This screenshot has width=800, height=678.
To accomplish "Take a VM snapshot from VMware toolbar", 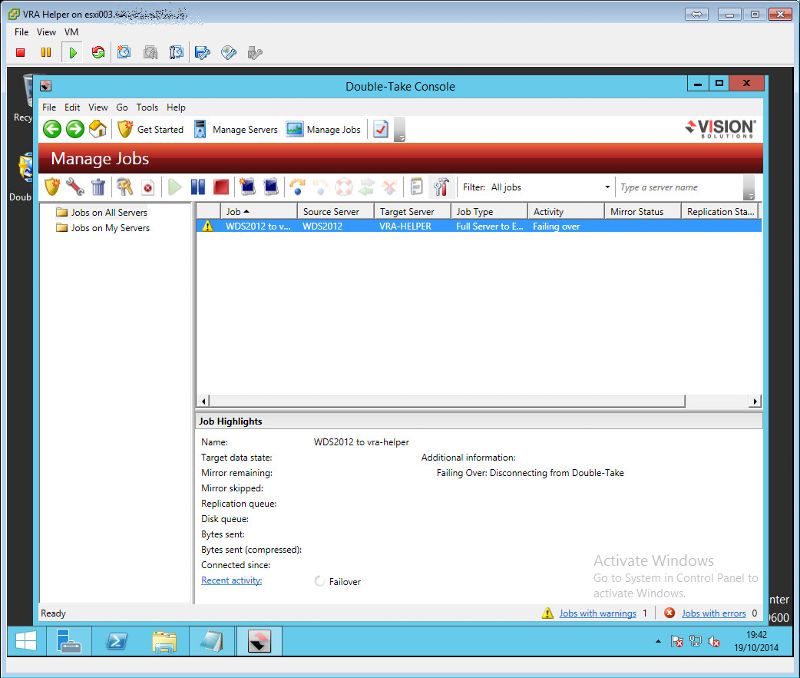I will pyautogui.click(x=124, y=53).
